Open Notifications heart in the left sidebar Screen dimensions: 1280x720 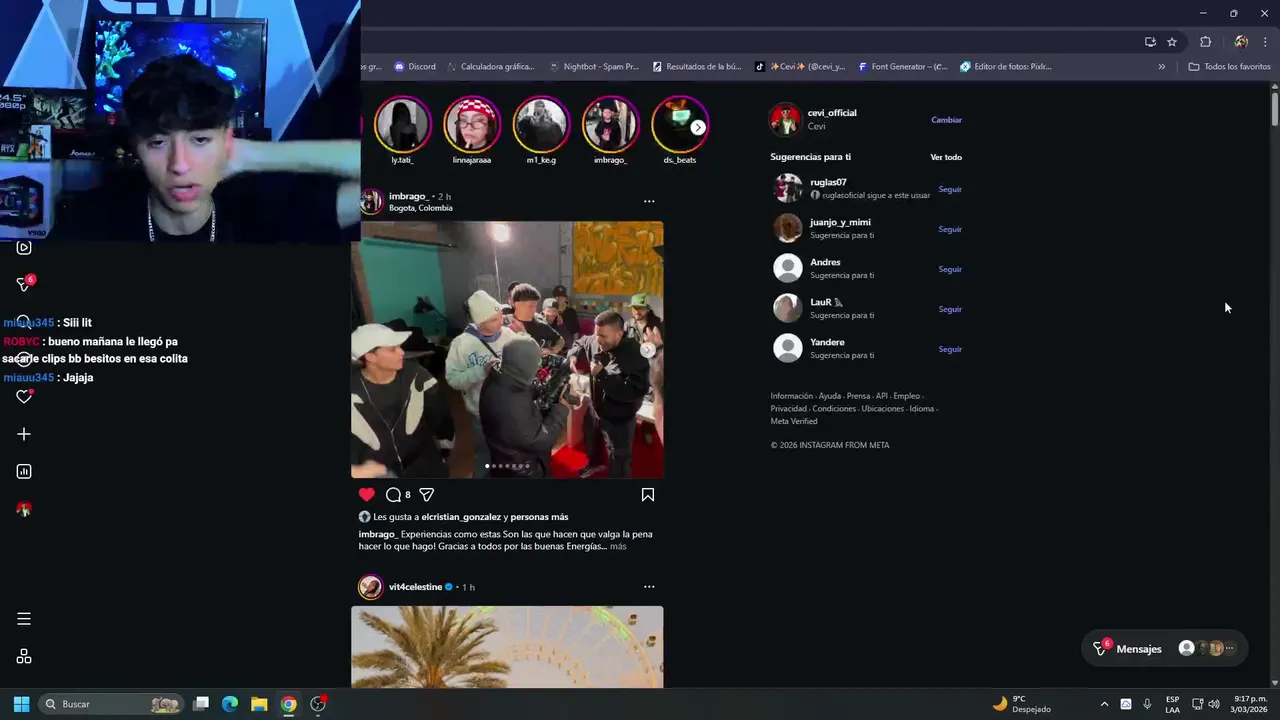tap(25, 396)
